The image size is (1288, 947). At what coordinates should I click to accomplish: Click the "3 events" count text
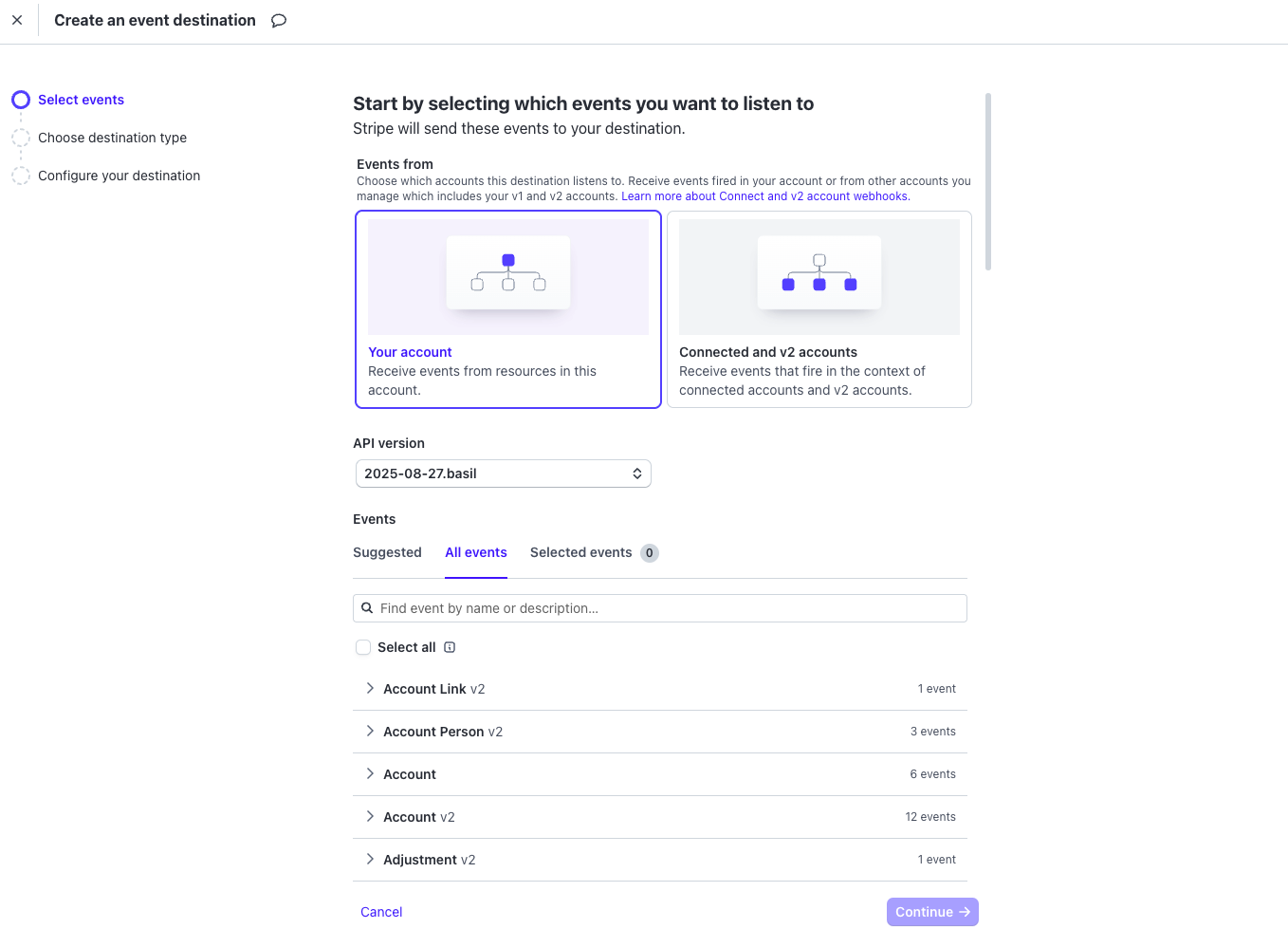tap(933, 732)
